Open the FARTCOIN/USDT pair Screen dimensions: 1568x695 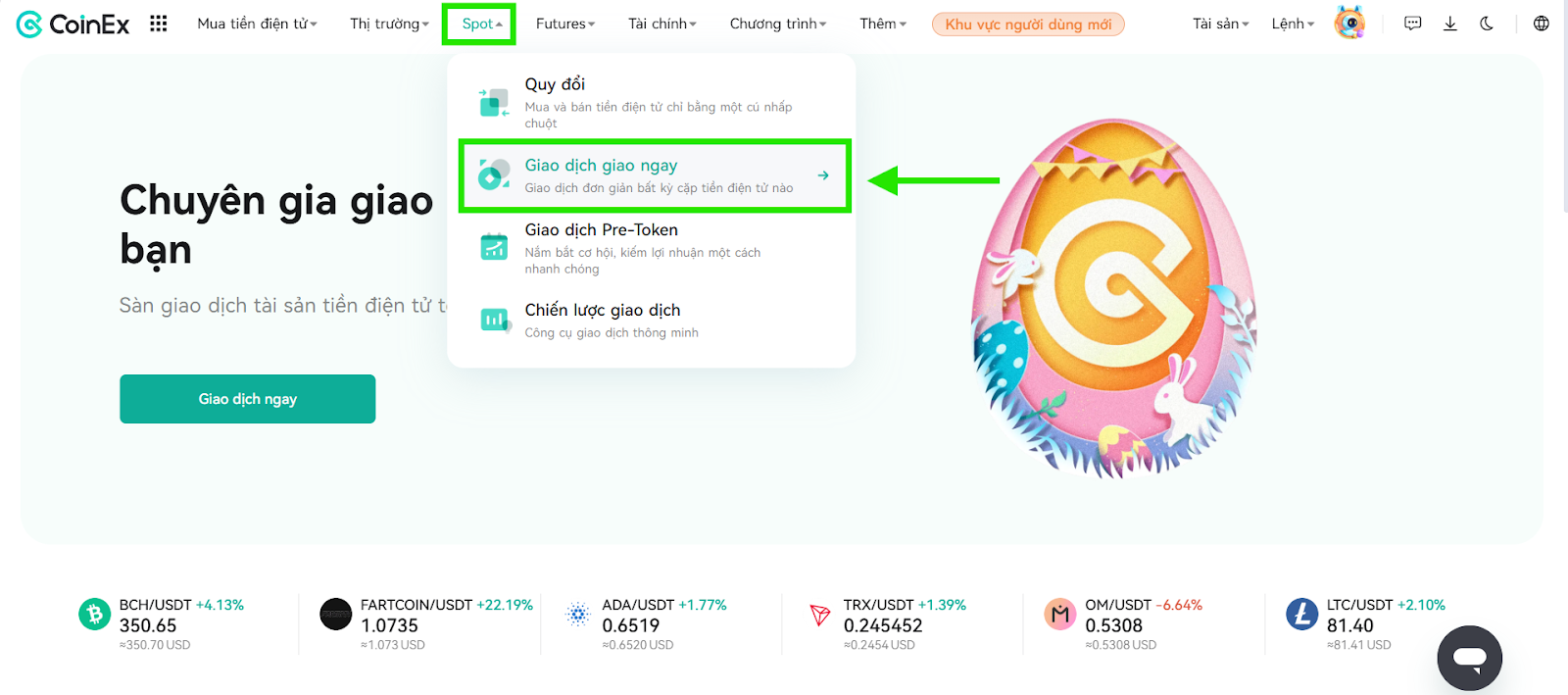tap(416, 605)
